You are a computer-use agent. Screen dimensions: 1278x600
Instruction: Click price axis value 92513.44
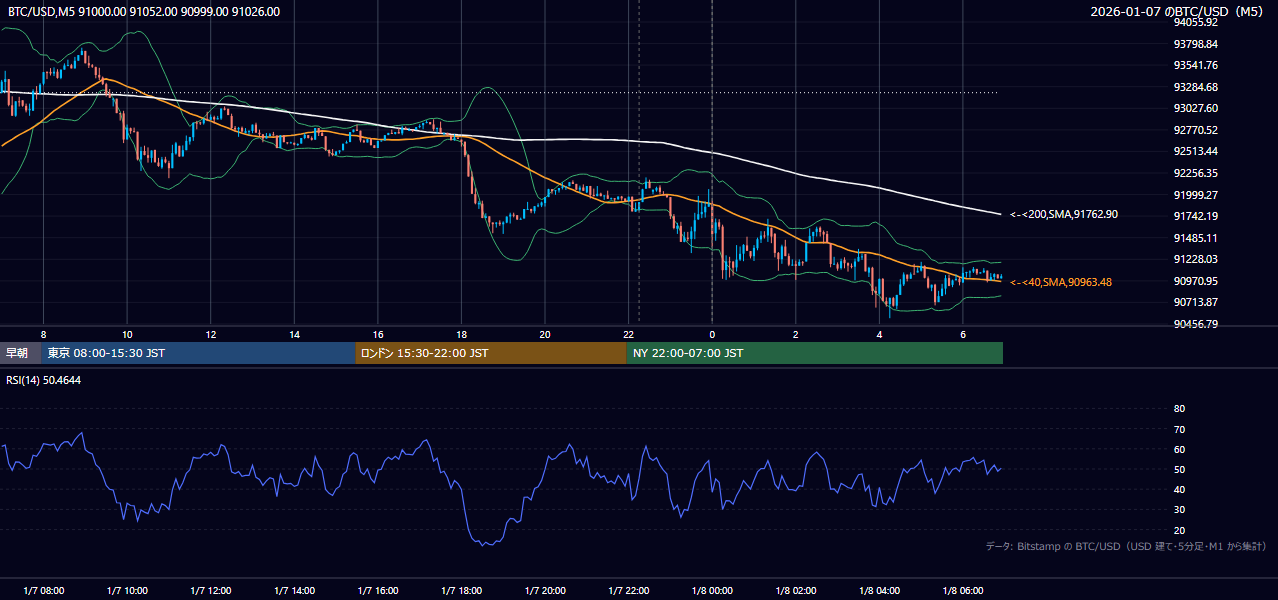tap(1195, 151)
